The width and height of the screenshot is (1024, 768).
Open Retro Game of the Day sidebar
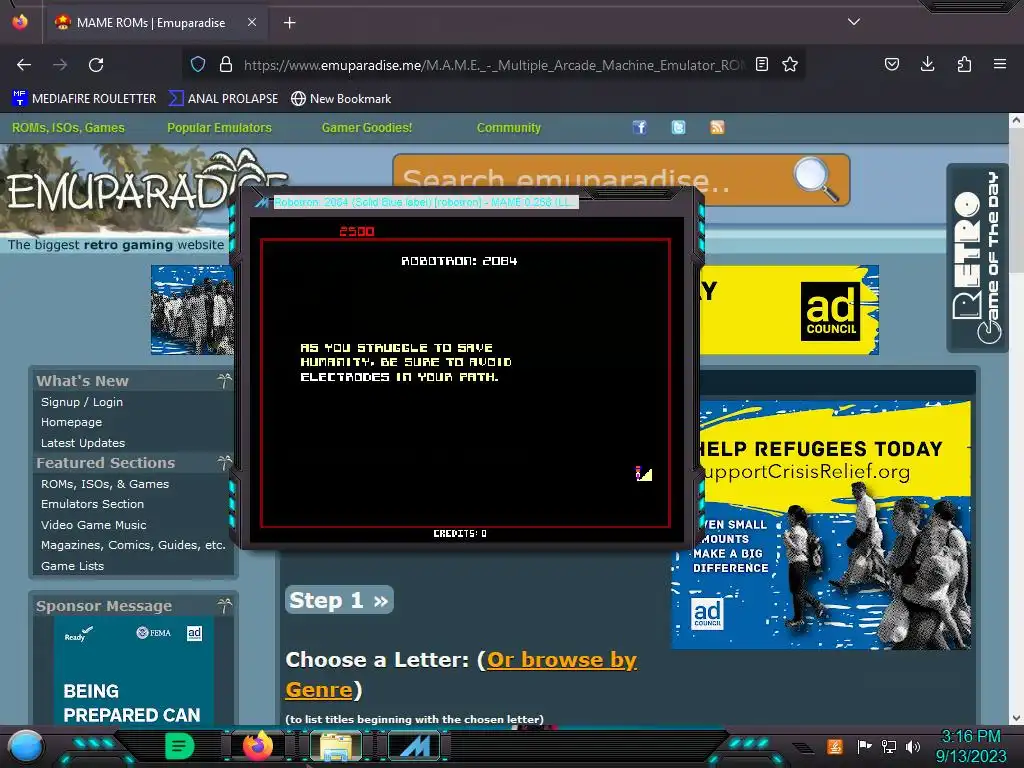(x=977, y=258)
